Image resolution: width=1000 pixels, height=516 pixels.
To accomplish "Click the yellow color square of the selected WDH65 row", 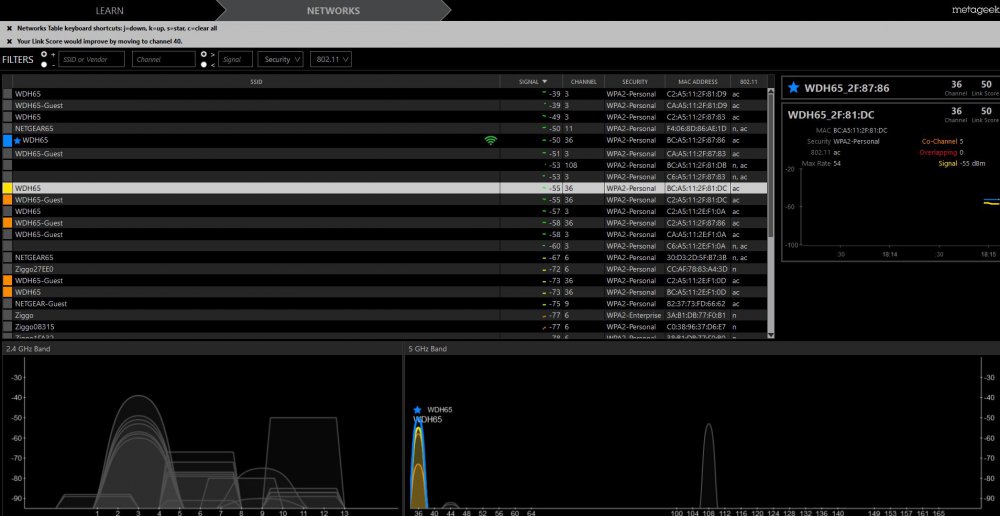I will click(8, 188).
